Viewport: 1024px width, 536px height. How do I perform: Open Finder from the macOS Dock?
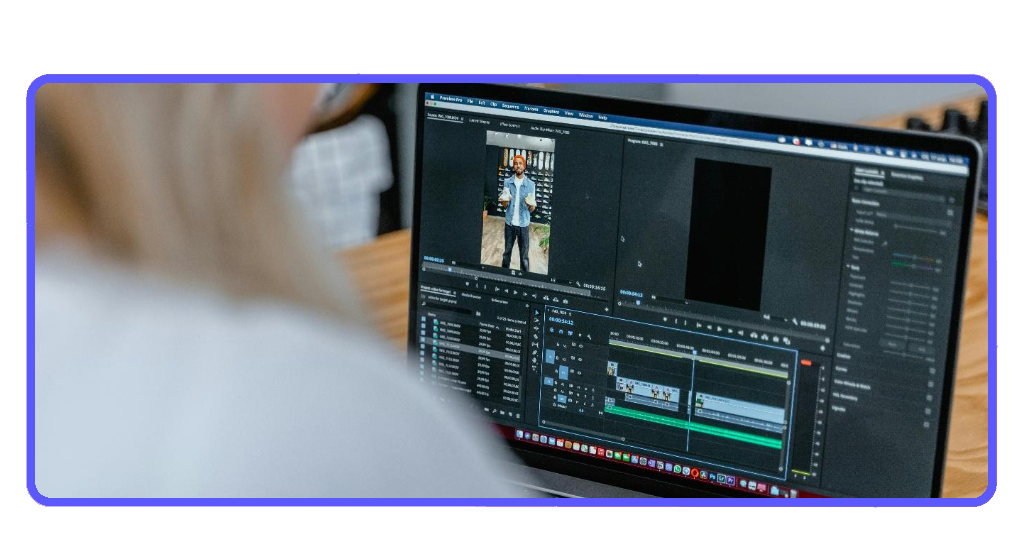pos(519,434)
